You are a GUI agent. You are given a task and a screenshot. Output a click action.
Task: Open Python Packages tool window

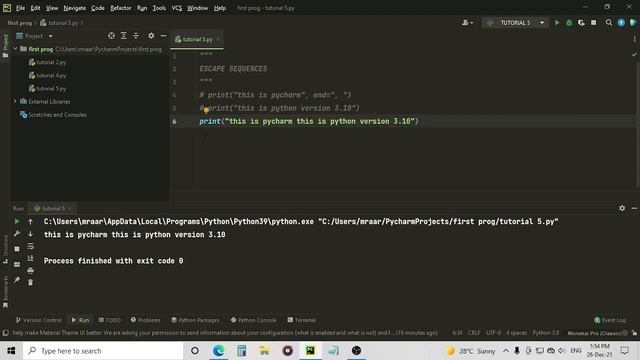coord(196,320)
